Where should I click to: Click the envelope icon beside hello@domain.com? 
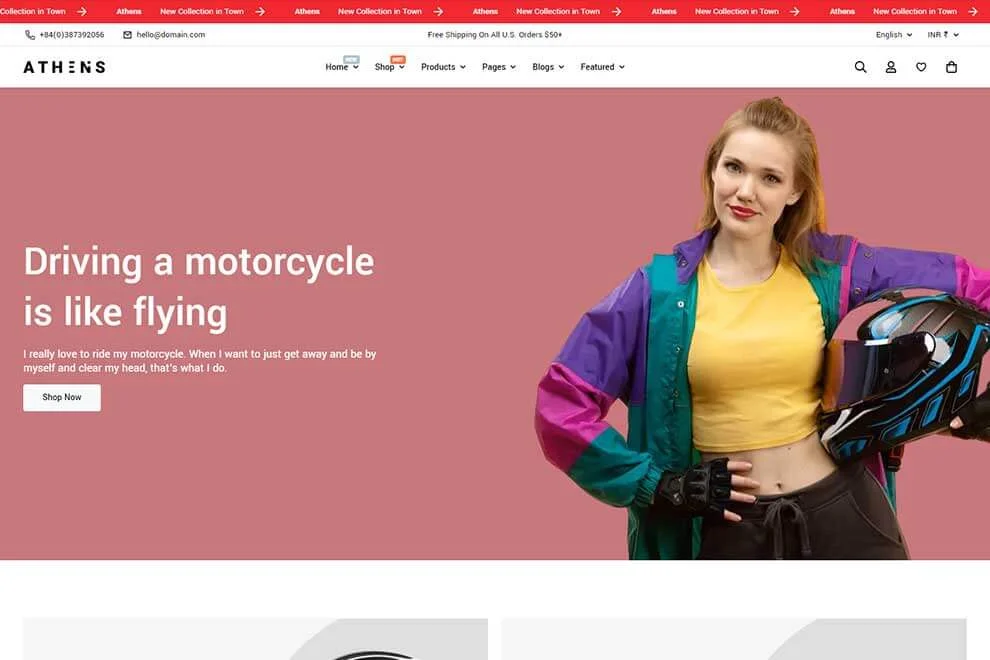pyautogui.click(x=128, y=35)
